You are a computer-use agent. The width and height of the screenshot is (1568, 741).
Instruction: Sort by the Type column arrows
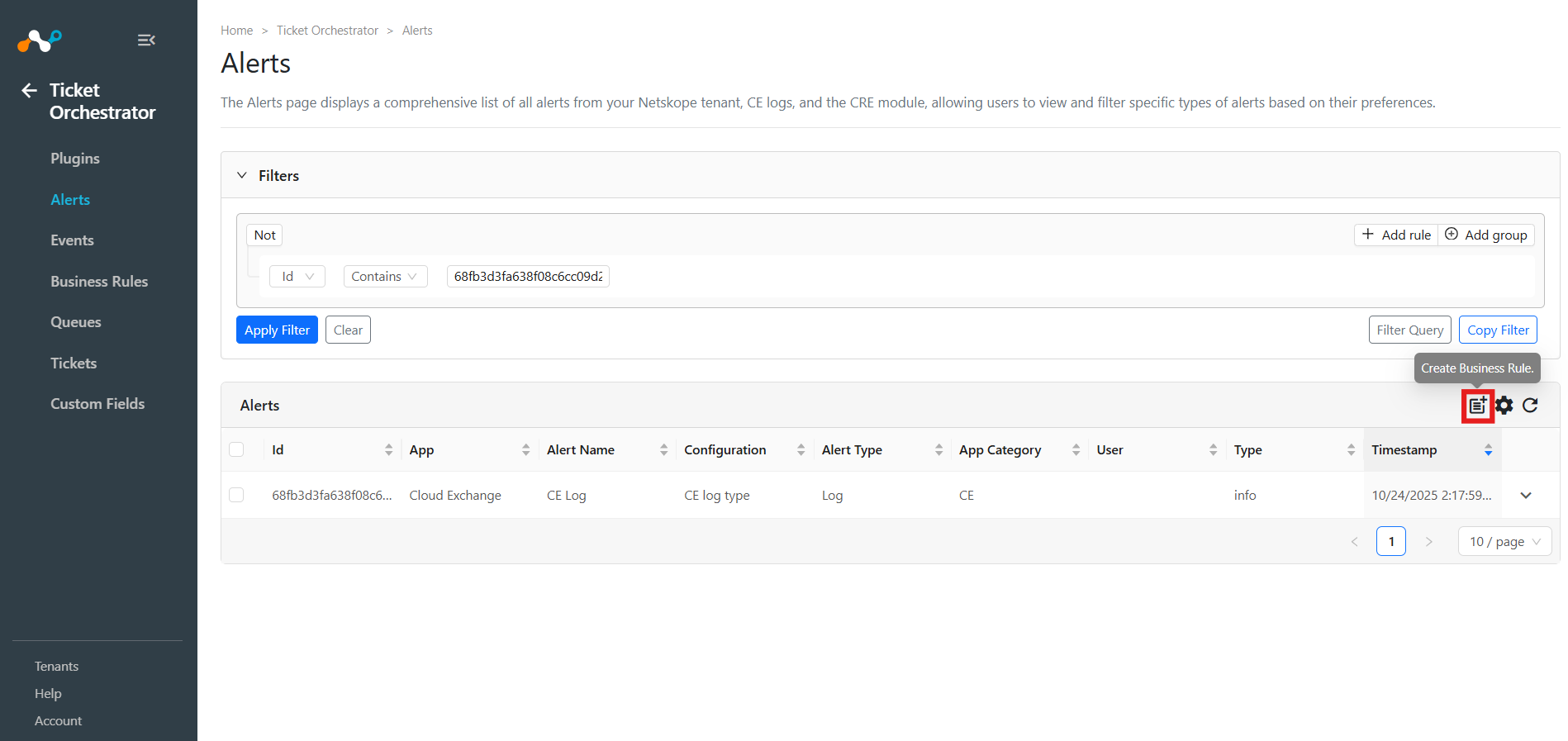(1351, 450)
